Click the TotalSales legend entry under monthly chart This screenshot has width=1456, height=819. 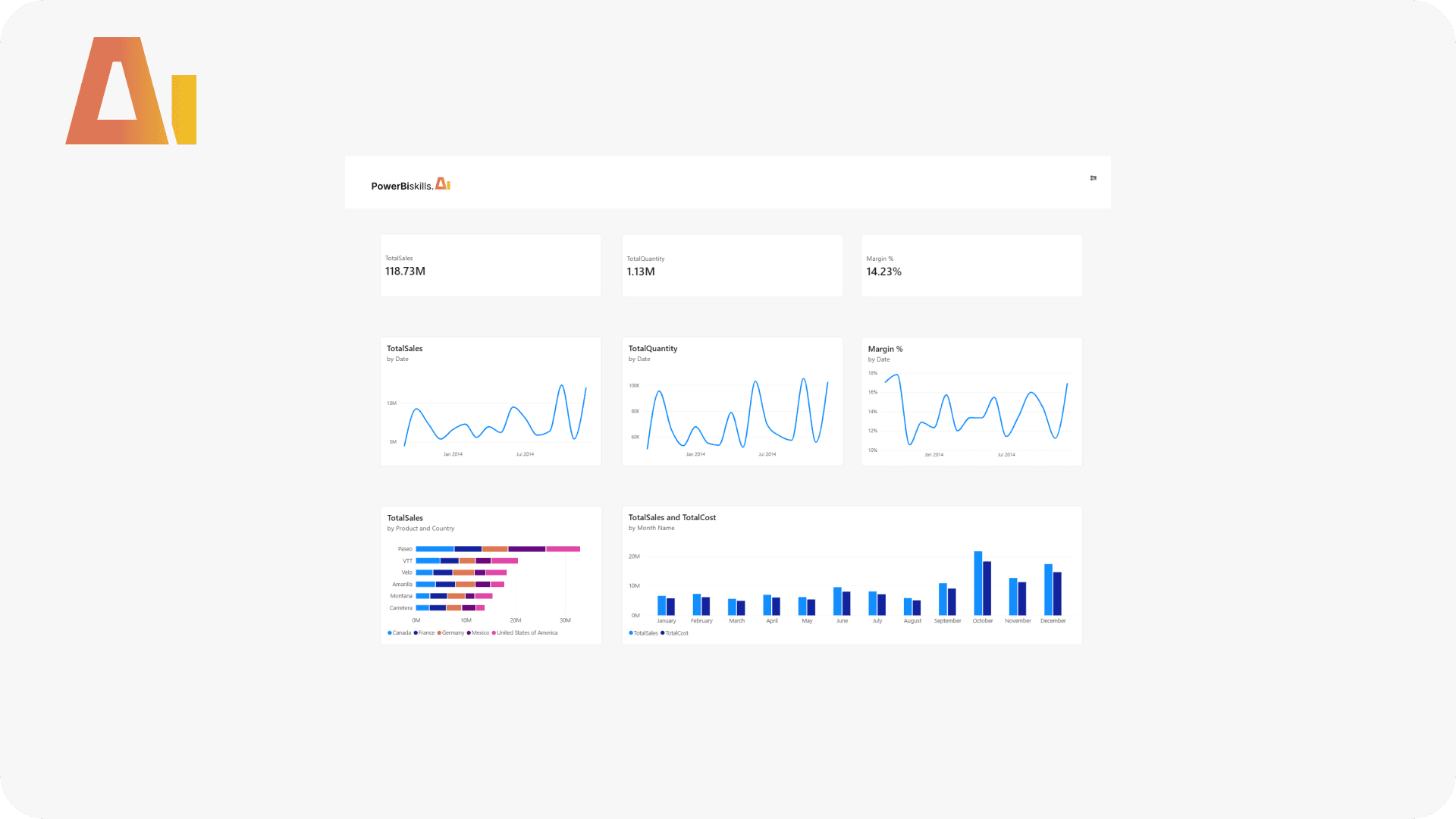click(644, 633)
